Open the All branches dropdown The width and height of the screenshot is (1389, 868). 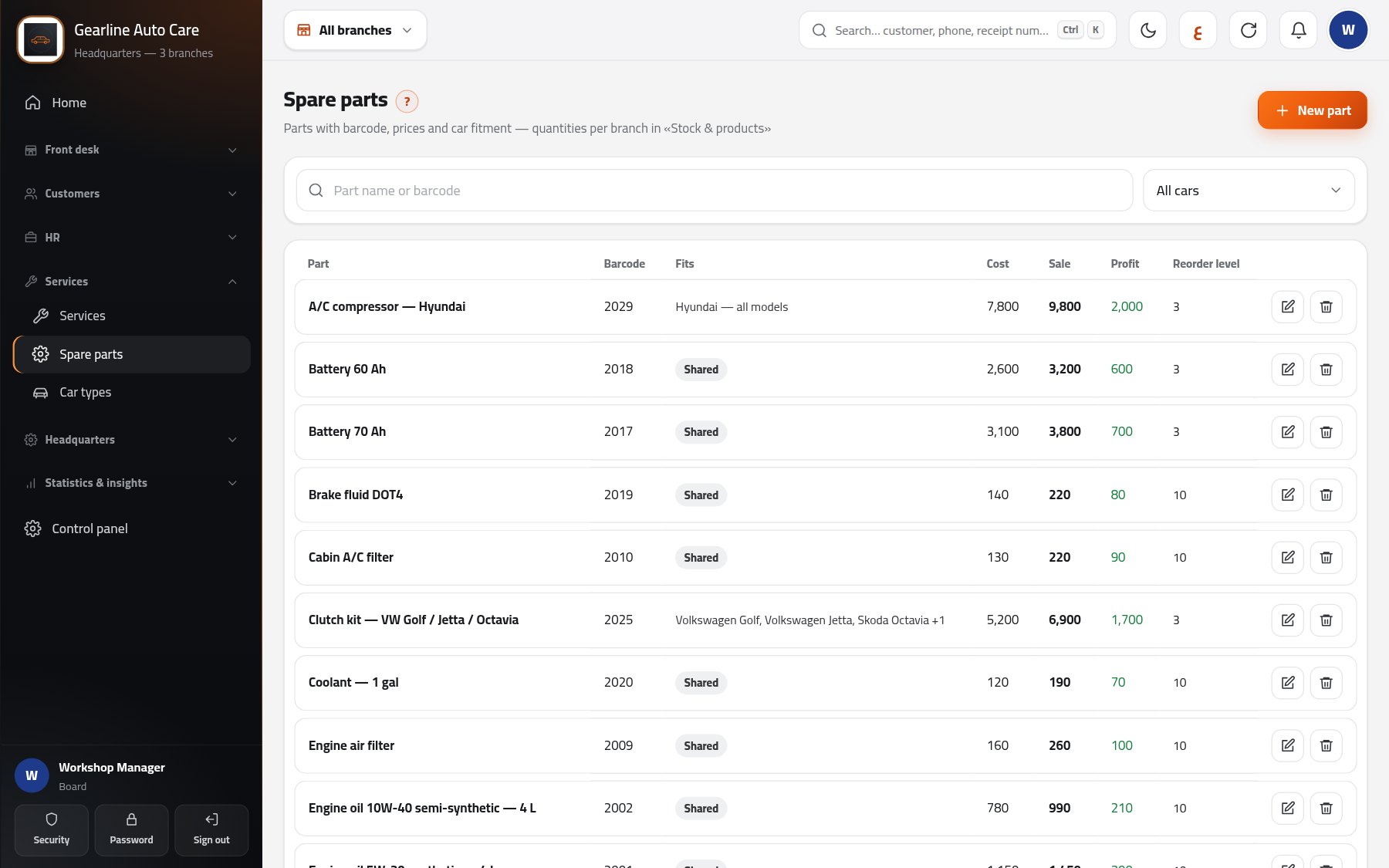tap(355, 30)
